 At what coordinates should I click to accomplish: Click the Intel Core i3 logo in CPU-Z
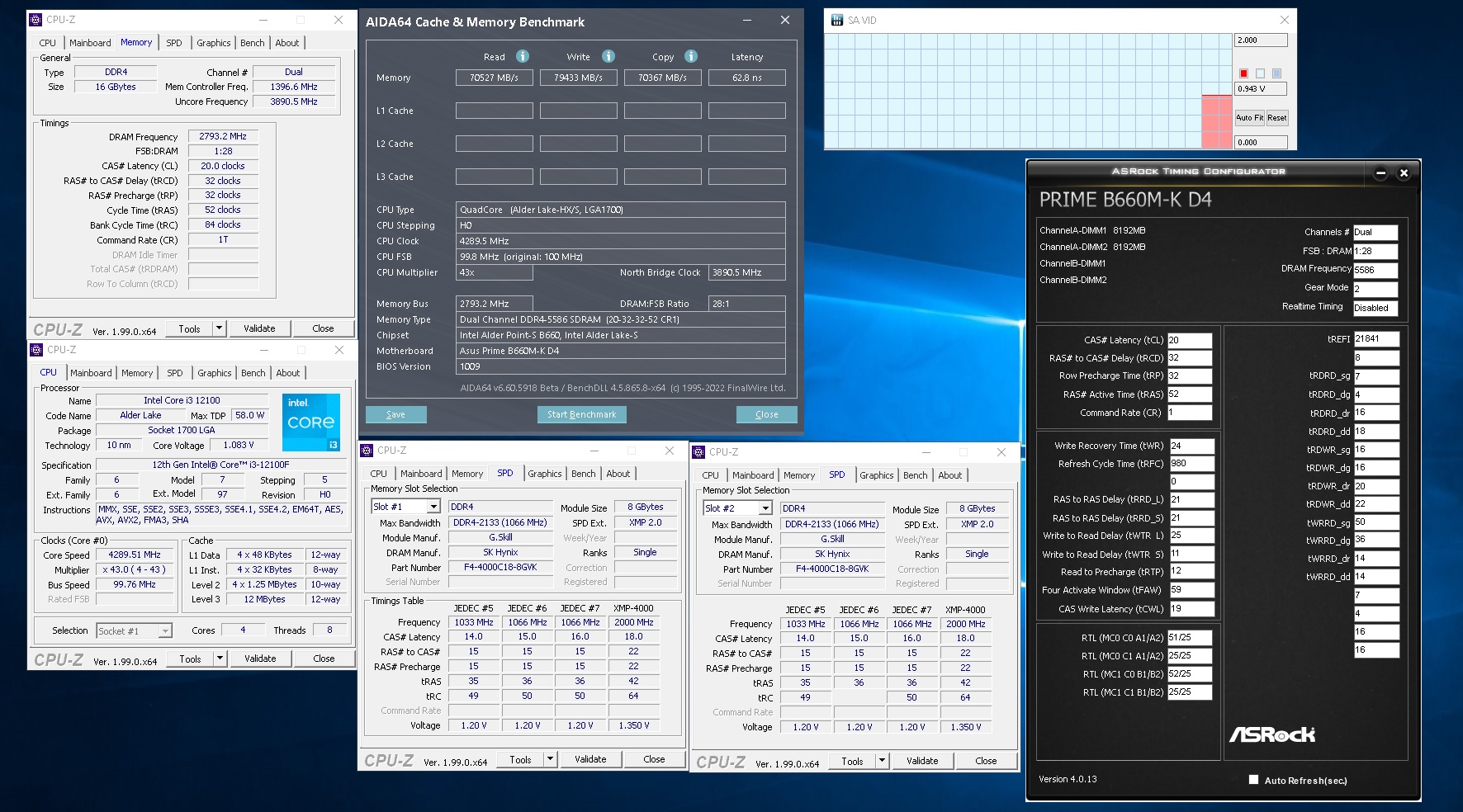pyautogui.click(x=311, y=423)
